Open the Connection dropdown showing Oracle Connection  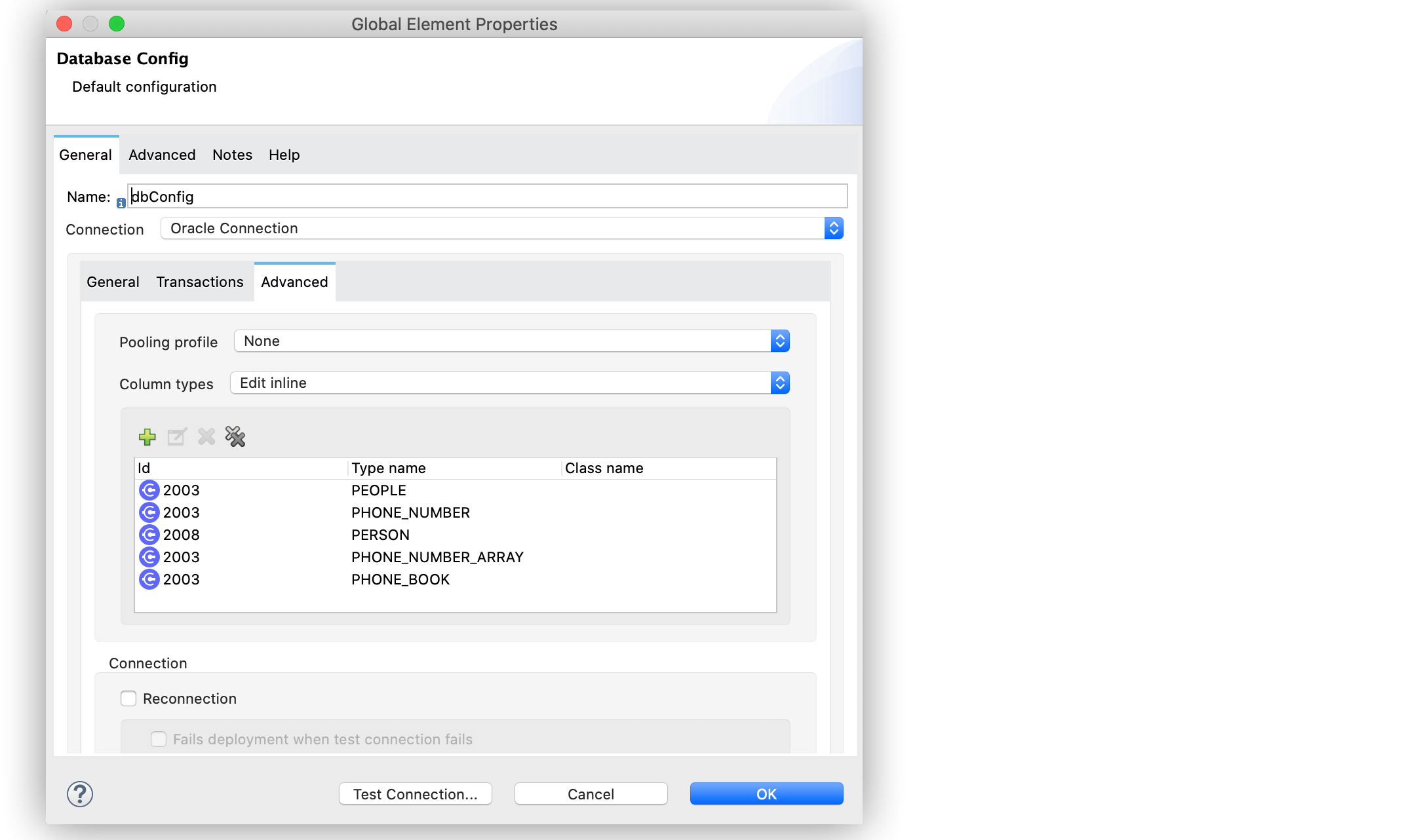[834, 228]
